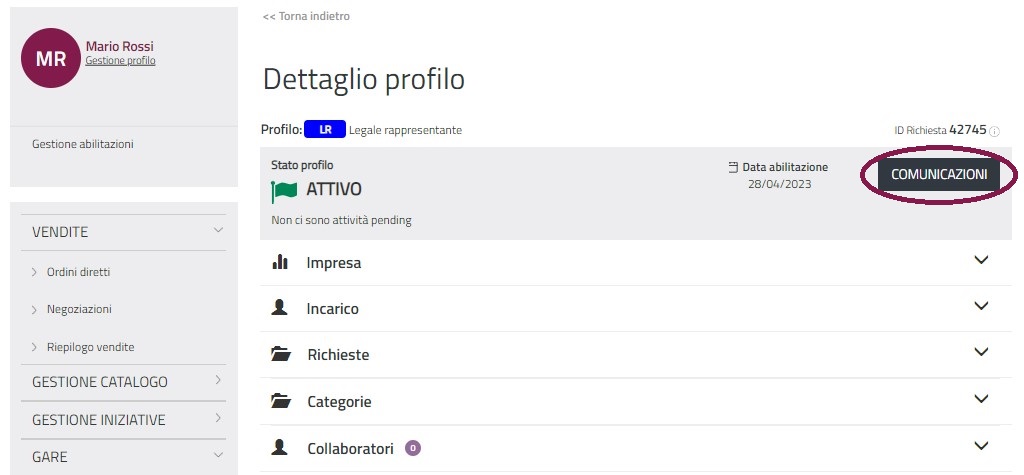Click the calendar icon near Data abilitazione
The image size is (1024, 475).
pos(733,167)
